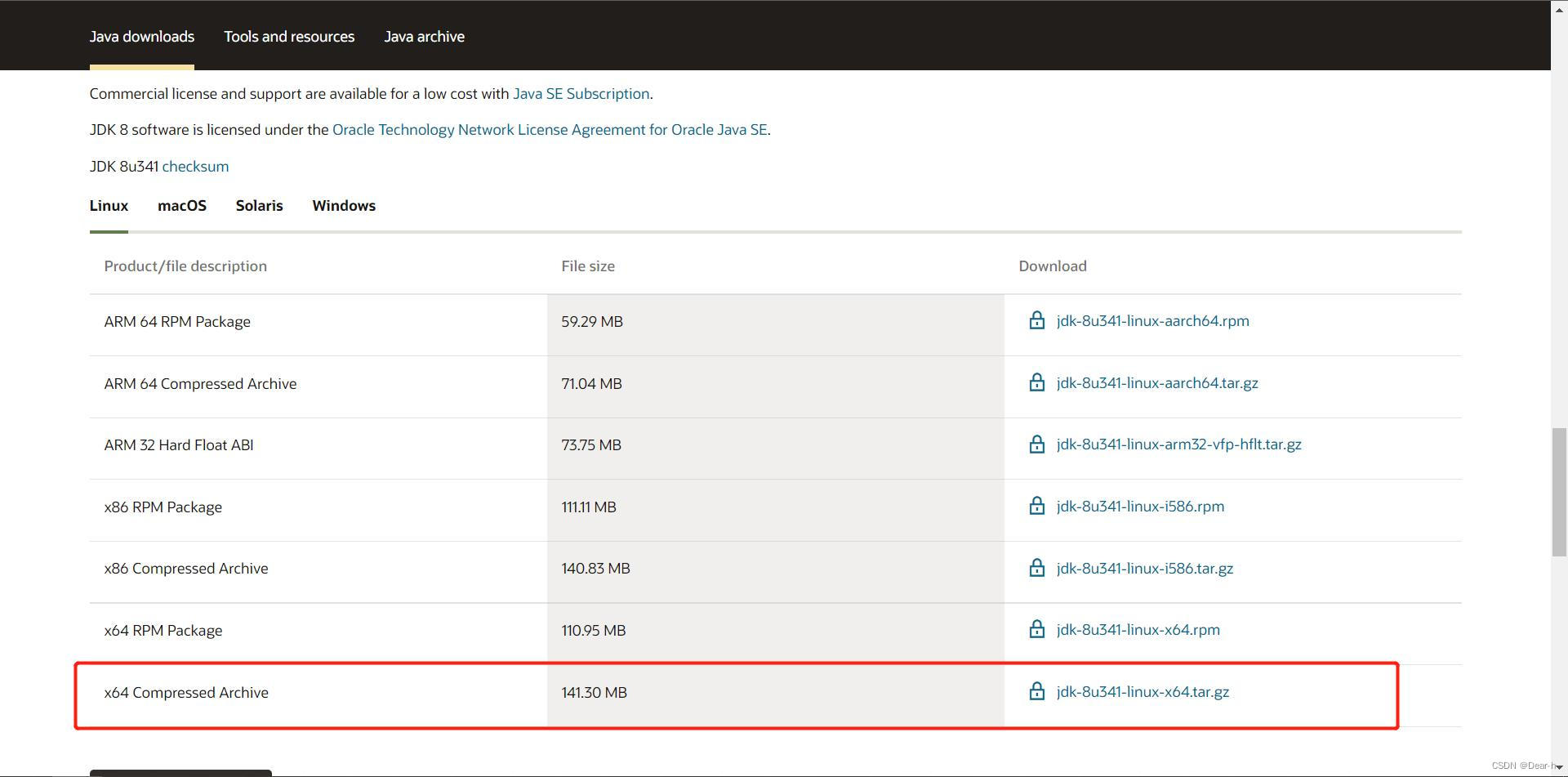Open the Java archive tab

coord(425,37)
